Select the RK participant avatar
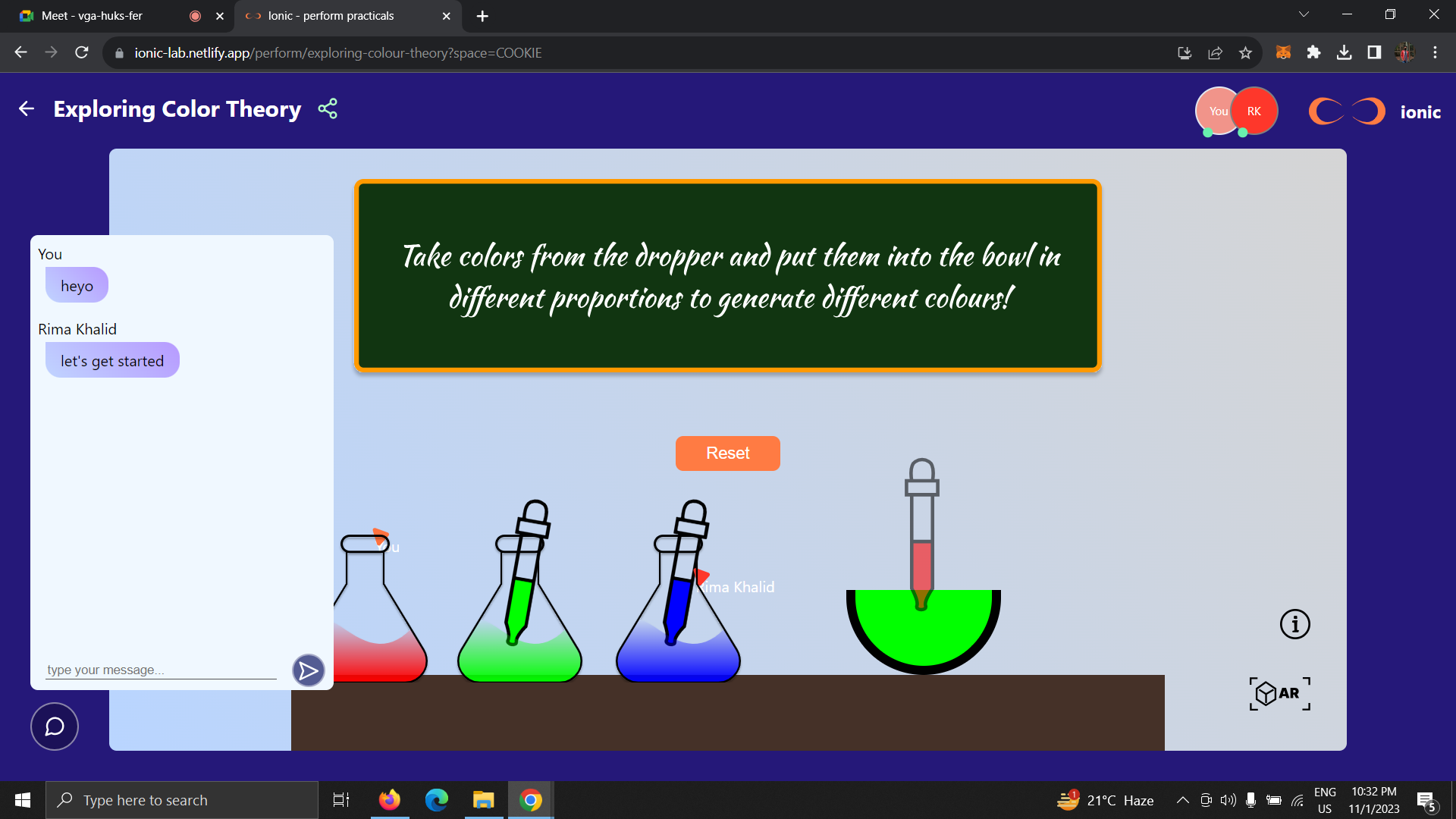This screenshot has height=819, width=1456. pyautogui.click(x=1254, y=111)
